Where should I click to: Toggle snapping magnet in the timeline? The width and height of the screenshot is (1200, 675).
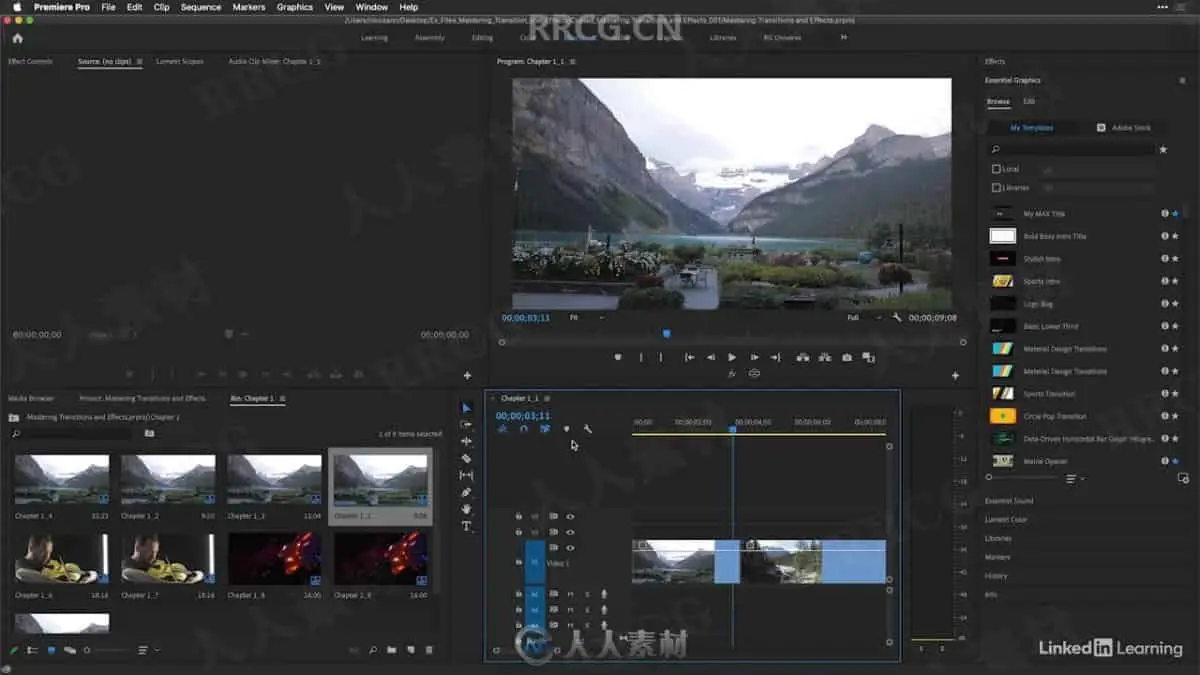click(x=523, y=429)
